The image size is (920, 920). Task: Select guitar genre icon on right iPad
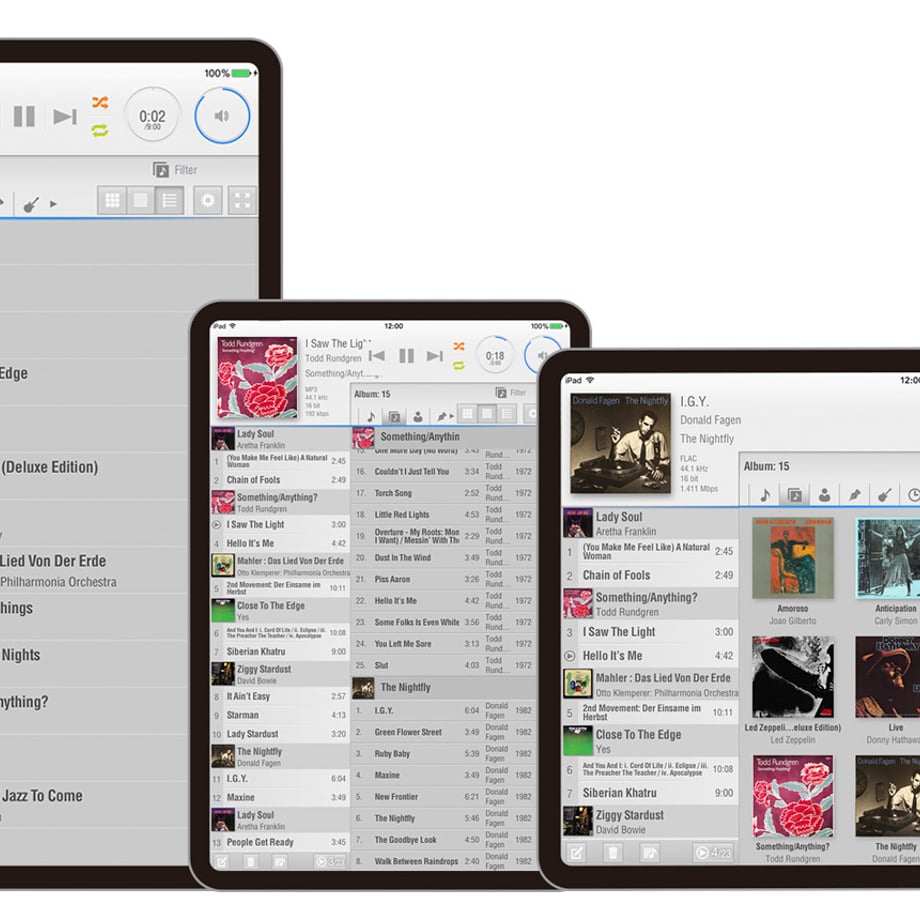pyautogui.click(x=884, y=495)
